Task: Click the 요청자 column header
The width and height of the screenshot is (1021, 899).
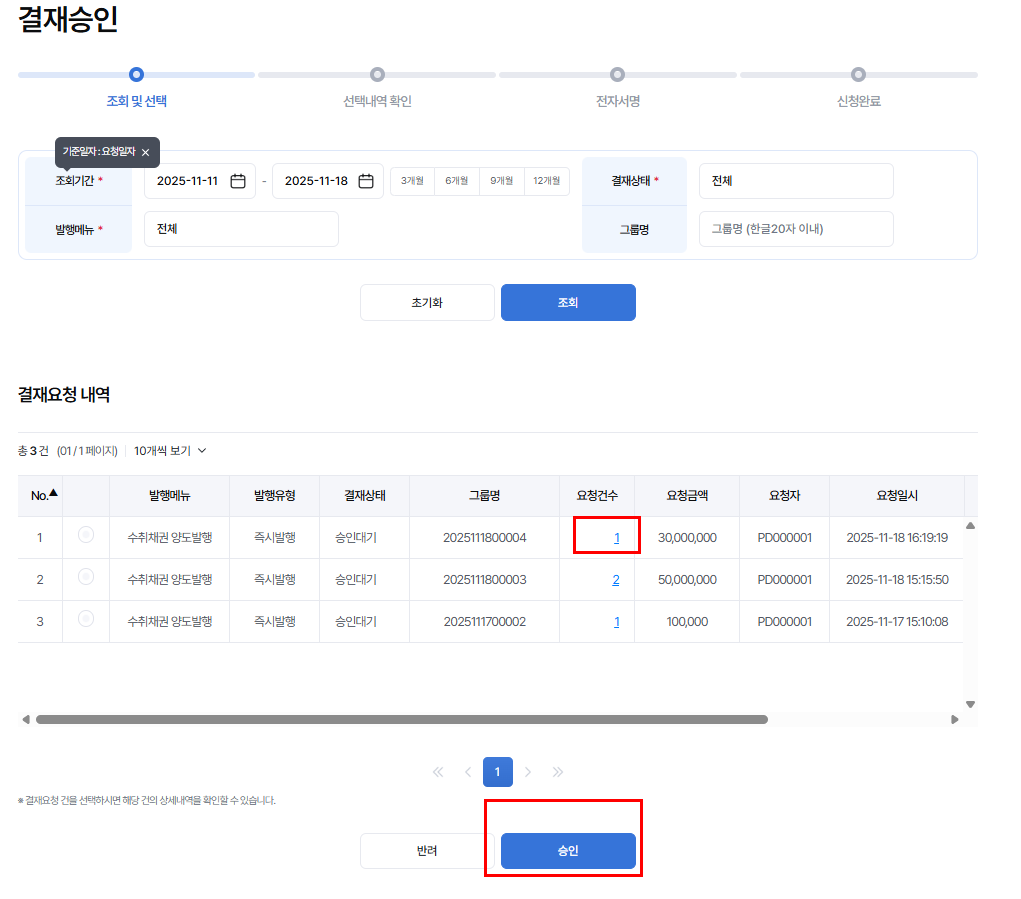Action: [784, 496]
